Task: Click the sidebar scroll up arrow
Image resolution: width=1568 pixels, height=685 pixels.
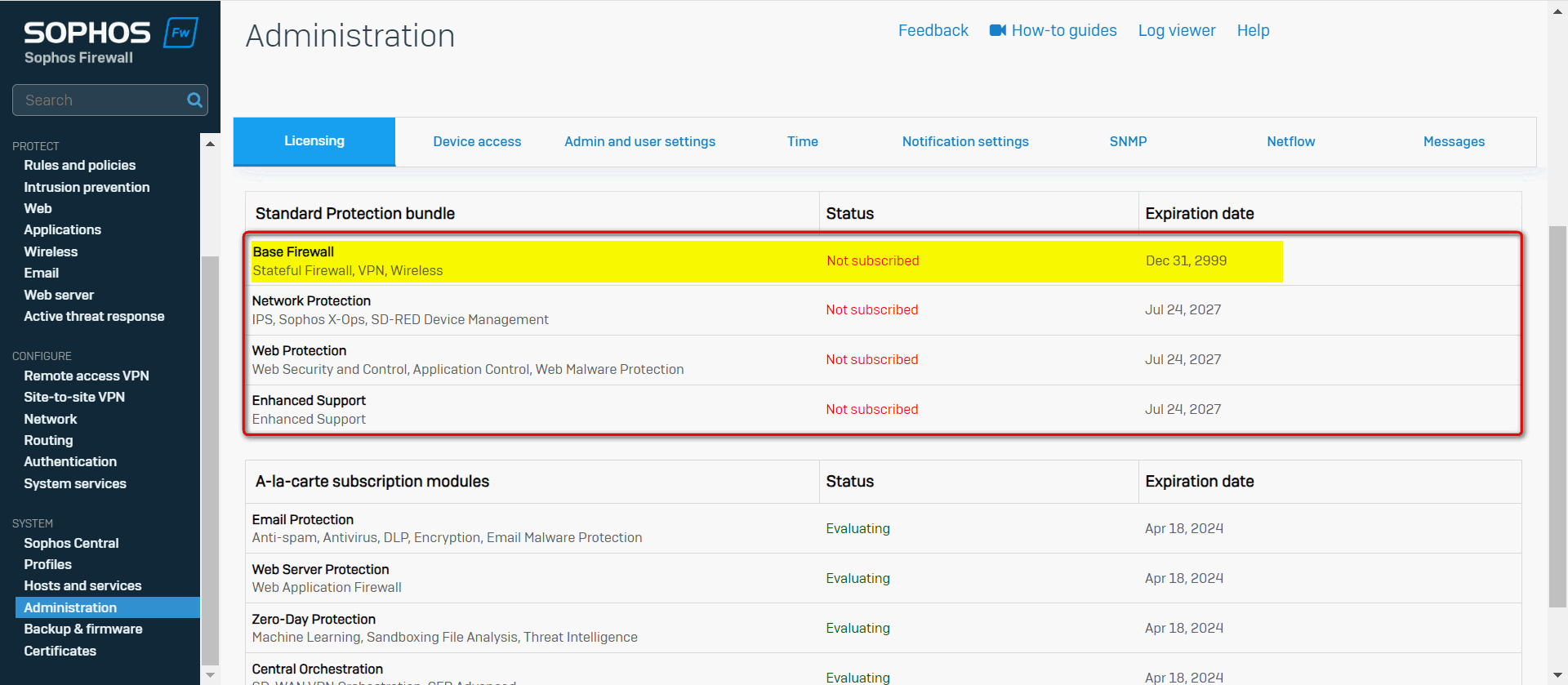Action: tap(210, 144)
